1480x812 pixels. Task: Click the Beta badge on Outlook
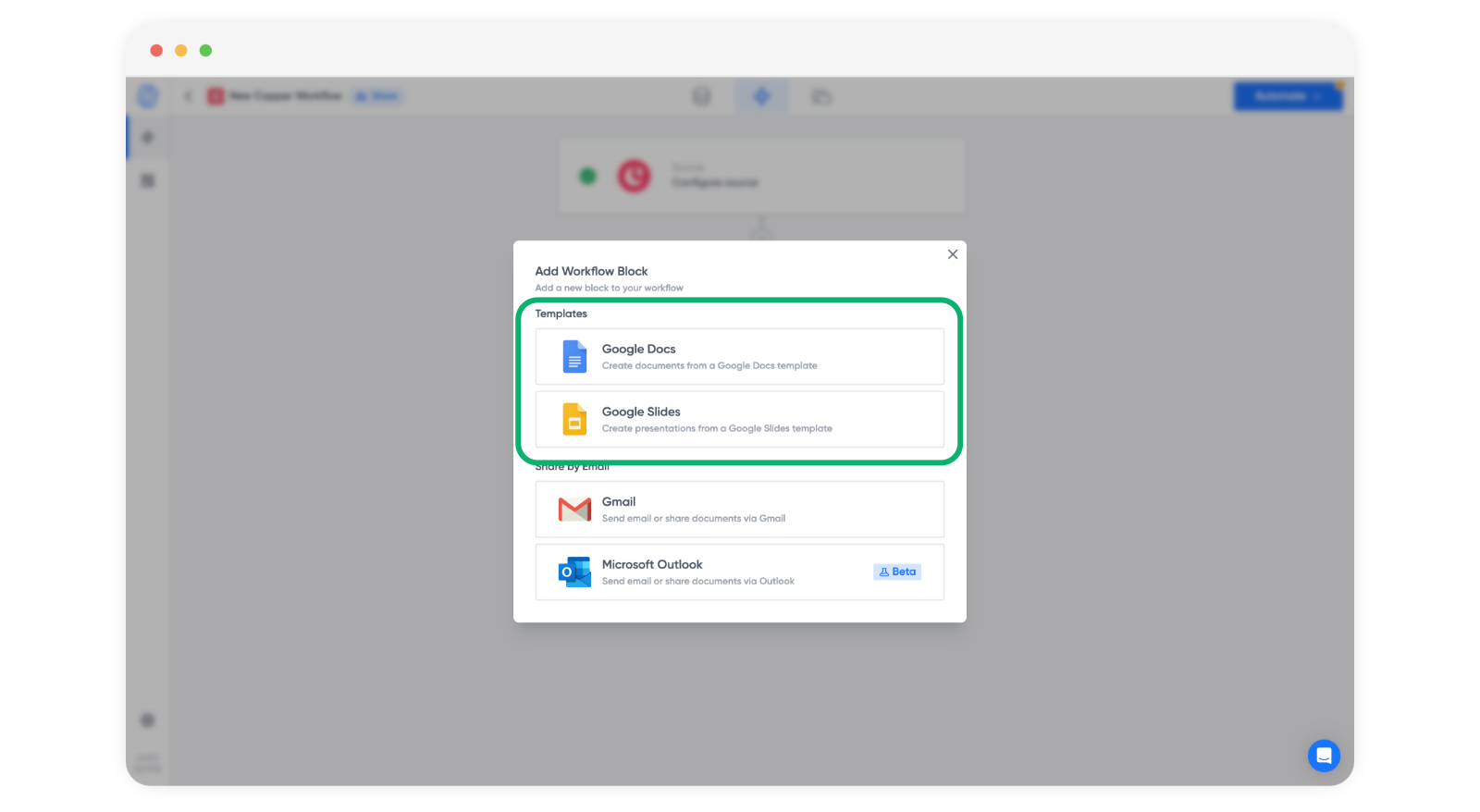(896, 572)
